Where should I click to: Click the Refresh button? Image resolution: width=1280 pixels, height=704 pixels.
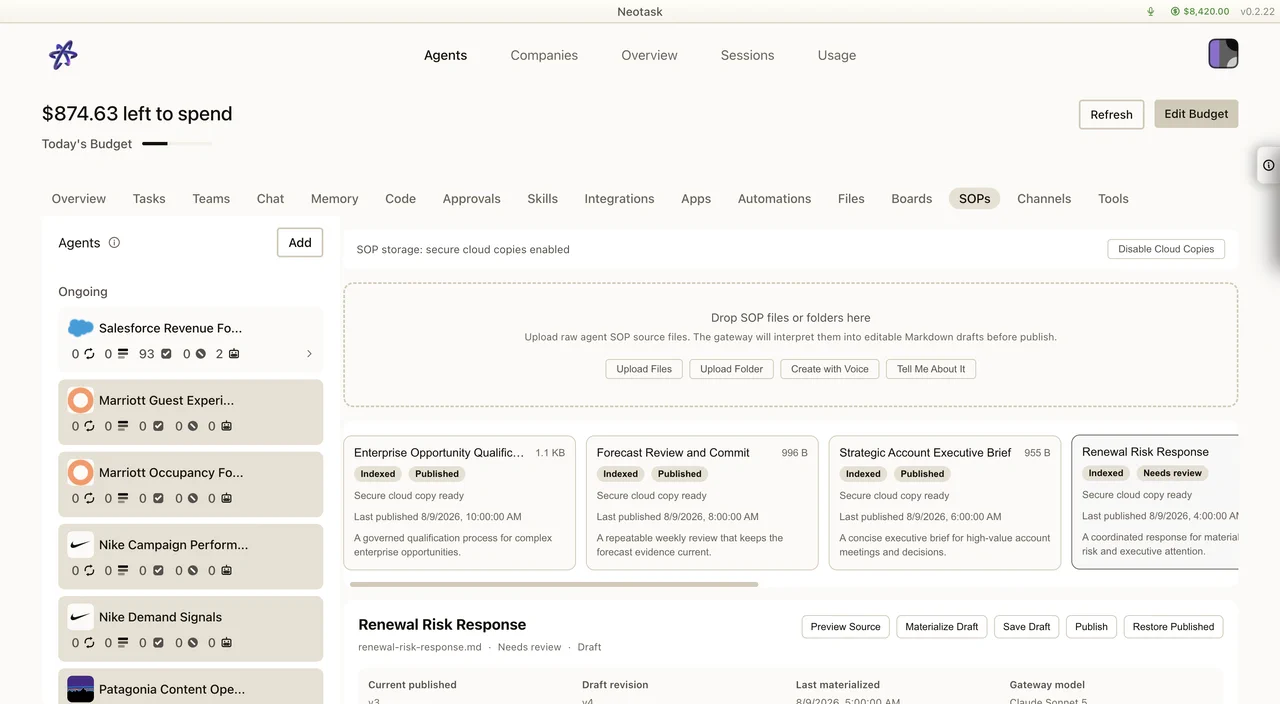(x=1111, y=114)
